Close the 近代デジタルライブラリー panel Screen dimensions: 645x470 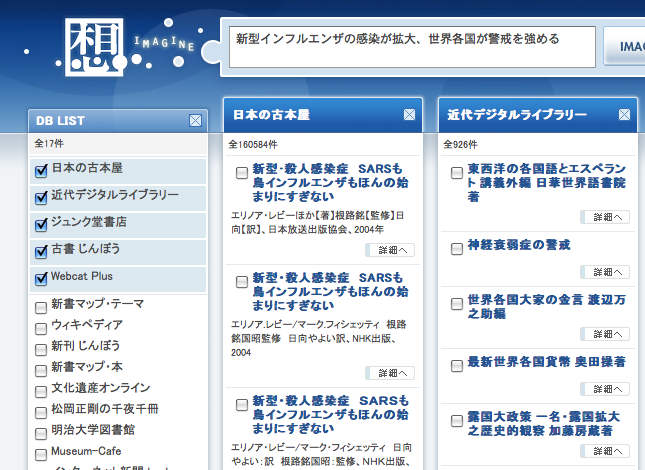[624, 115]
